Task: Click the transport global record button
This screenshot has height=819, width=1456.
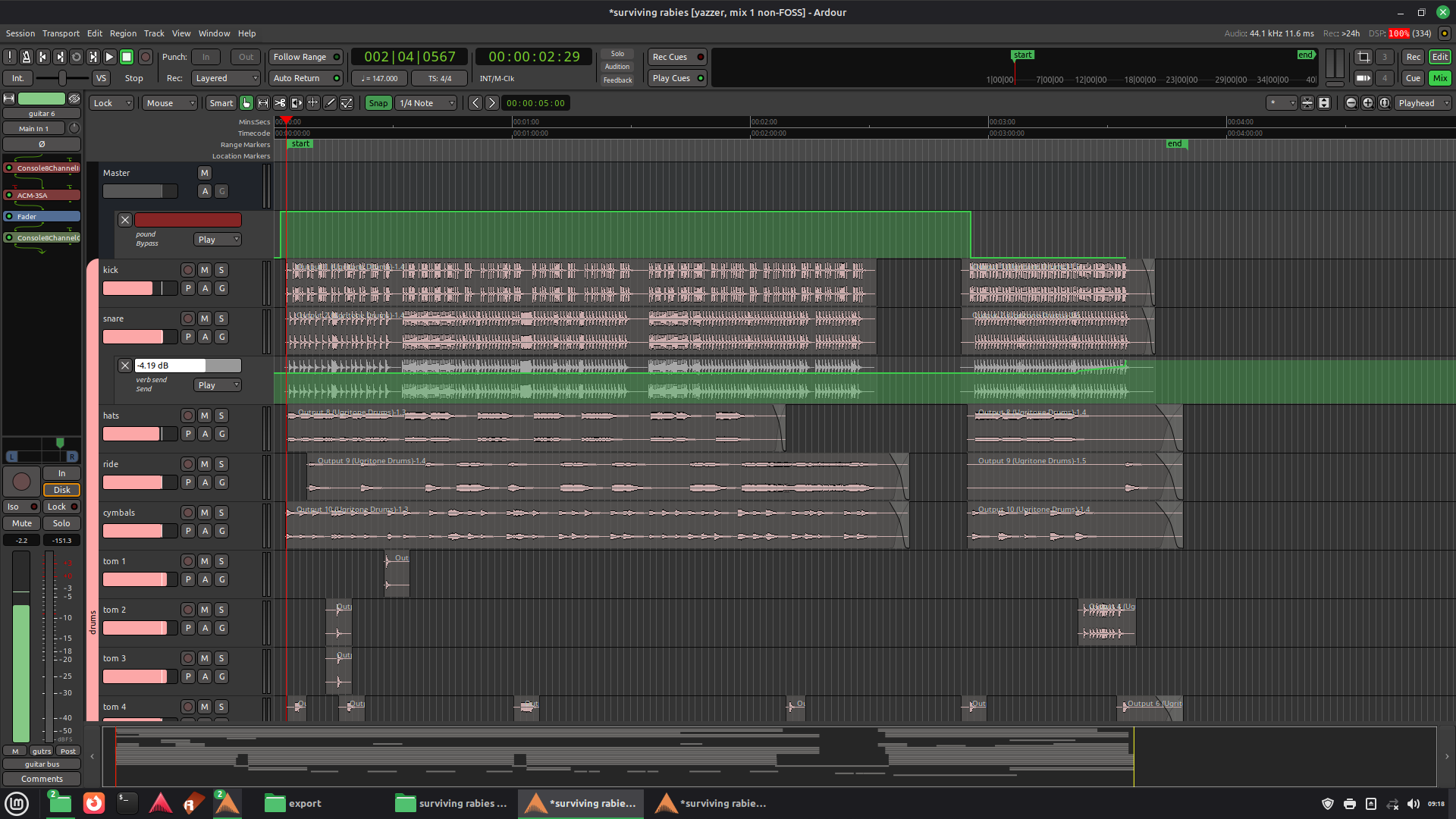Action: click(x=146, y=57)
